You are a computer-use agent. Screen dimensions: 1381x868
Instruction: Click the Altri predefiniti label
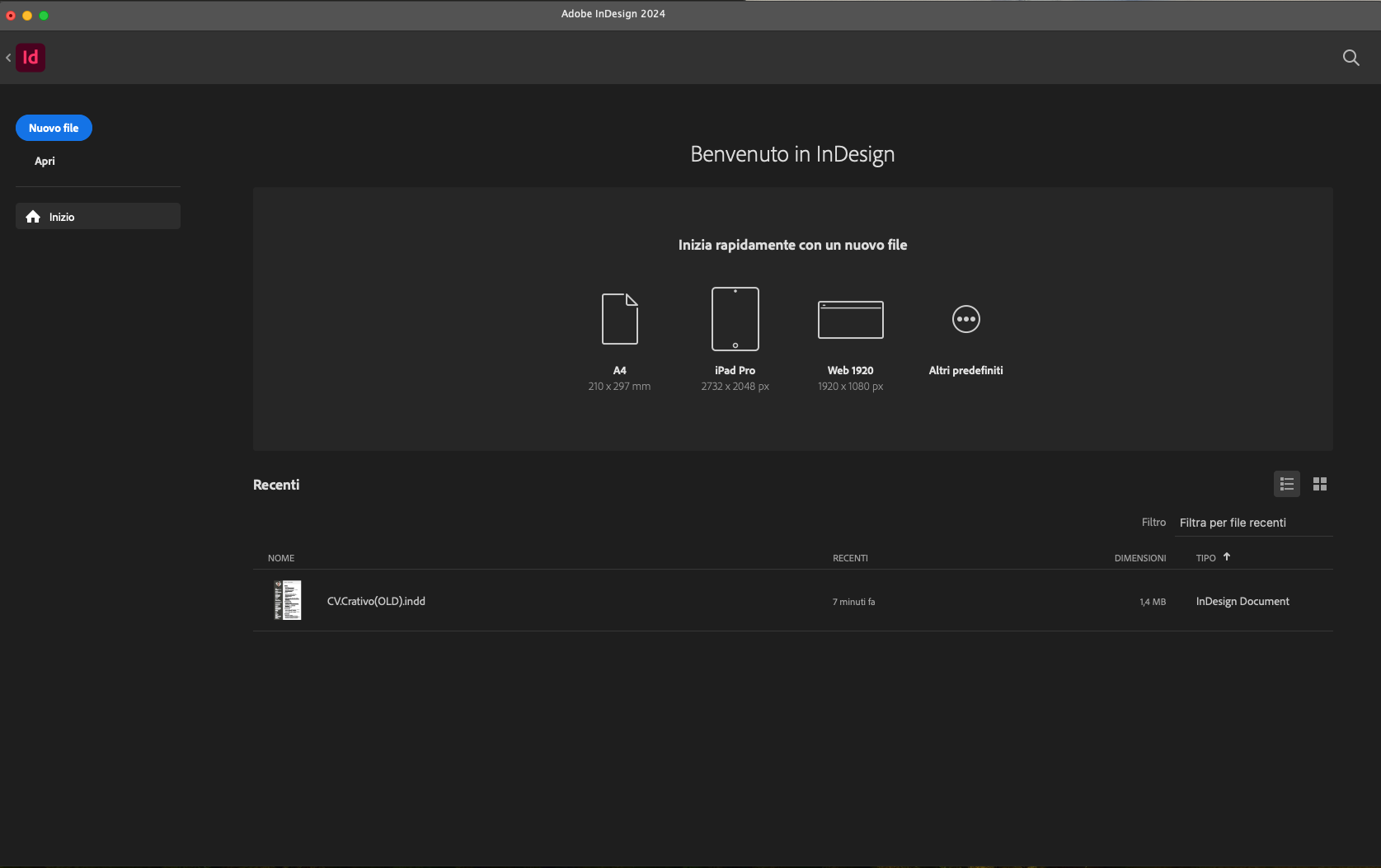(966, 371)
